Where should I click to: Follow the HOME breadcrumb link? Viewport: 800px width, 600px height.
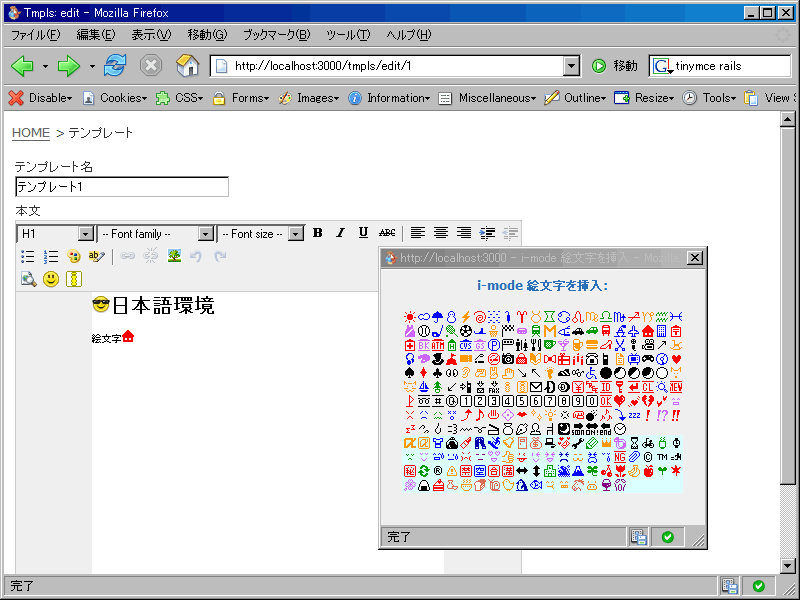(31, 133)
